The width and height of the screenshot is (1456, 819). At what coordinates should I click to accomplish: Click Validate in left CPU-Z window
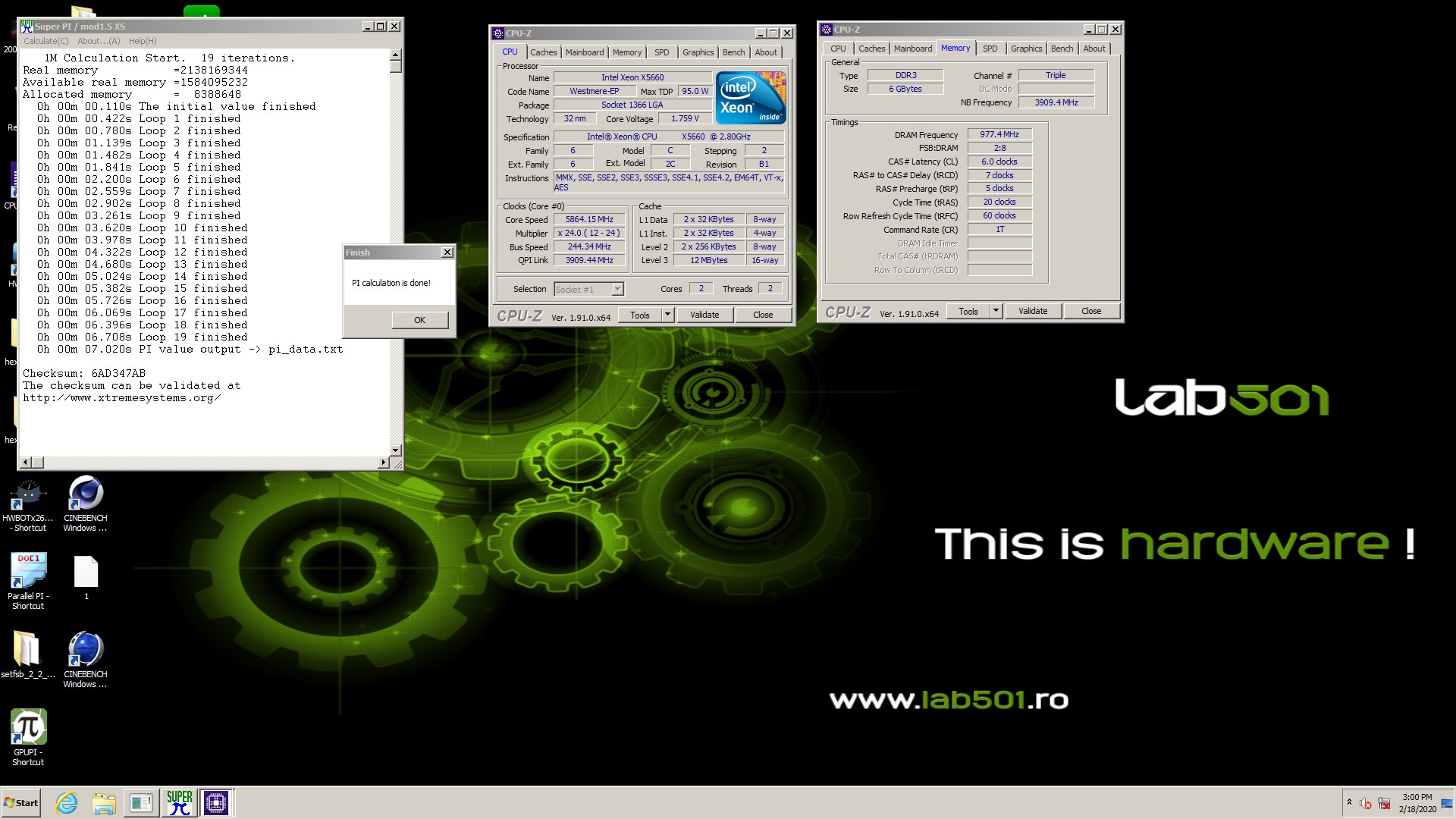(x=704, y=315)
